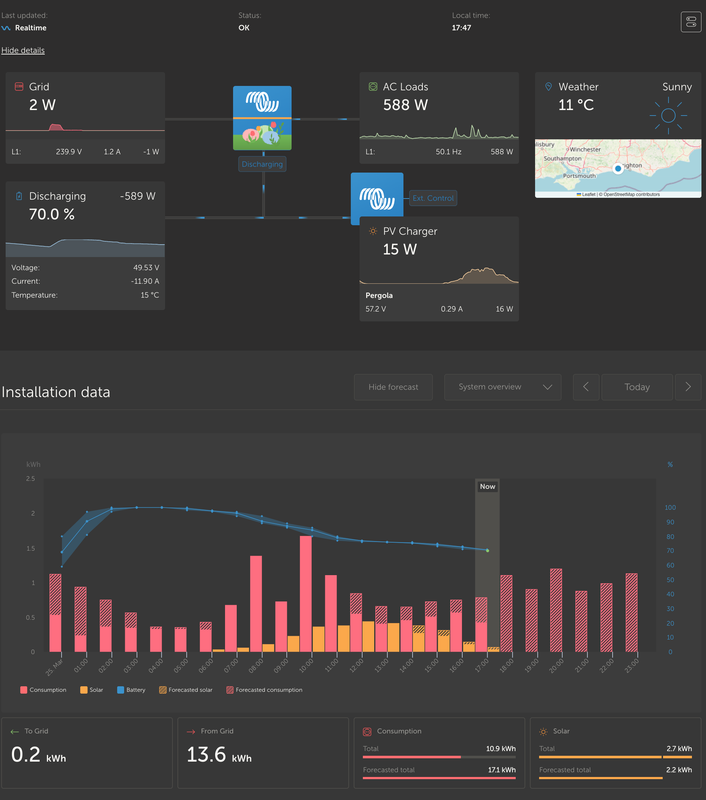The width and height of the screenshot is (706, 800).
Task: Click the battery voltage 49.53 V
Action: point(146,268)
